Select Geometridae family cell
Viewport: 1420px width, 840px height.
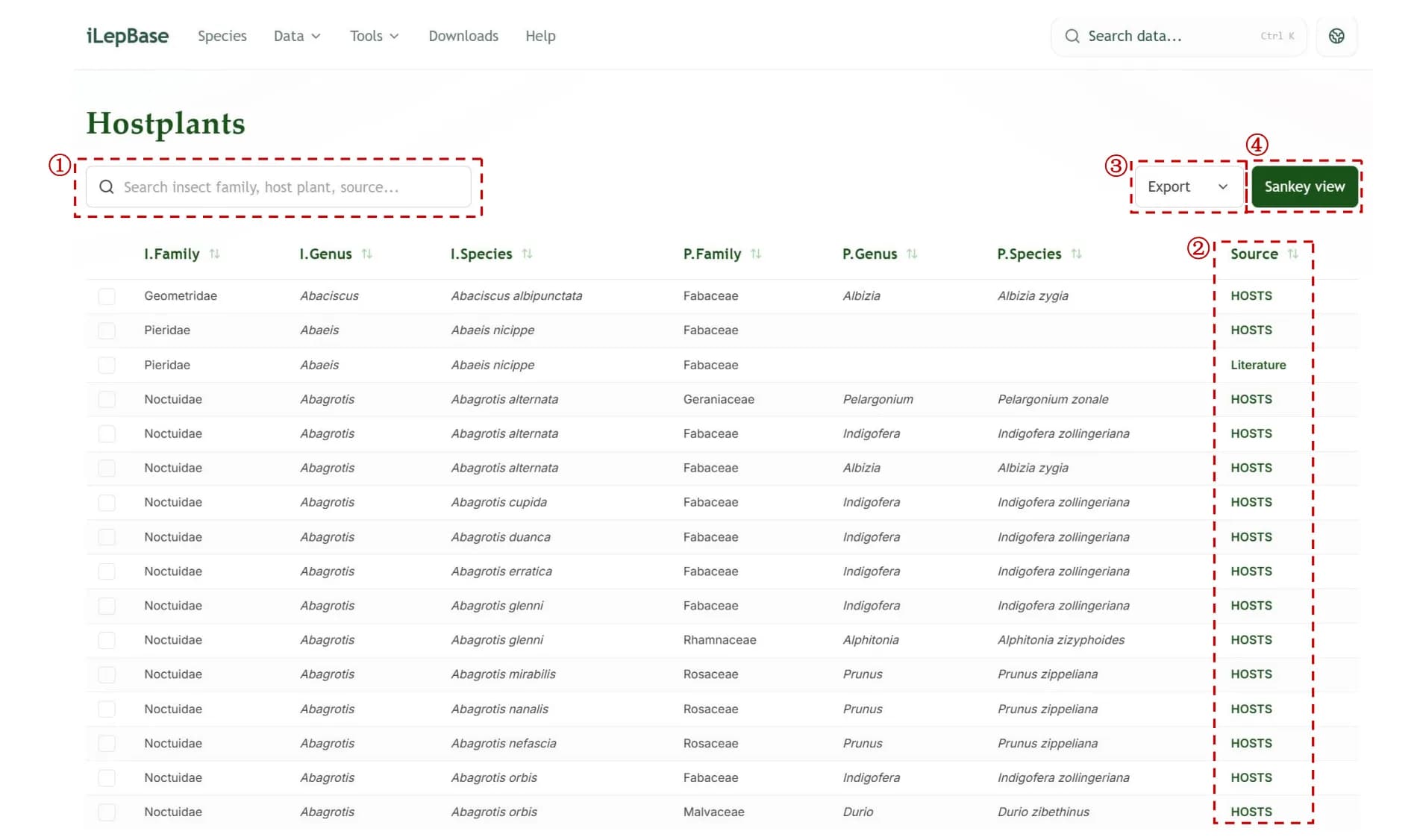coord(181,295)
